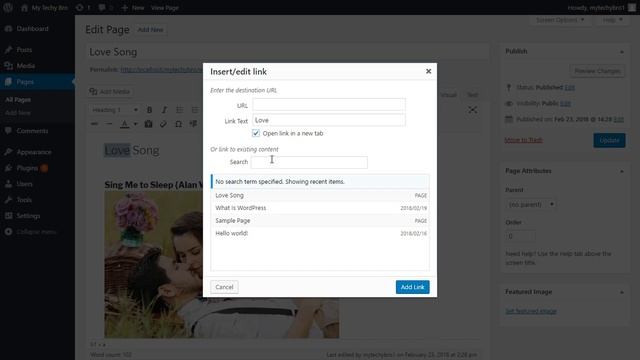Open Help dropdown tab

click(x=612, y=20)
